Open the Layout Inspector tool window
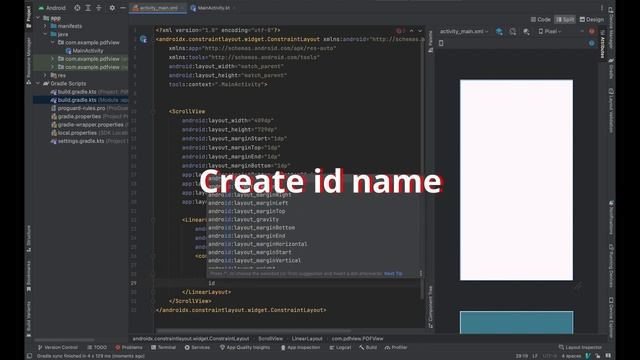This screenshot has width=640, height=360. (580, 347)
